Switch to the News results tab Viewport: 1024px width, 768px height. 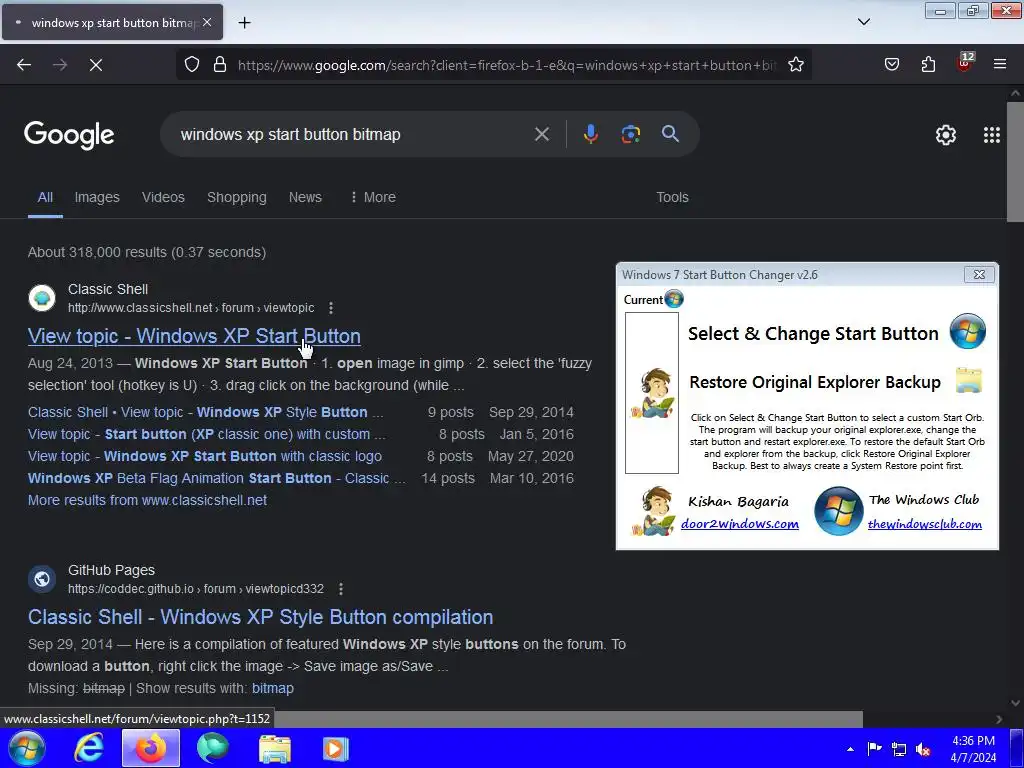coord(305,197)
